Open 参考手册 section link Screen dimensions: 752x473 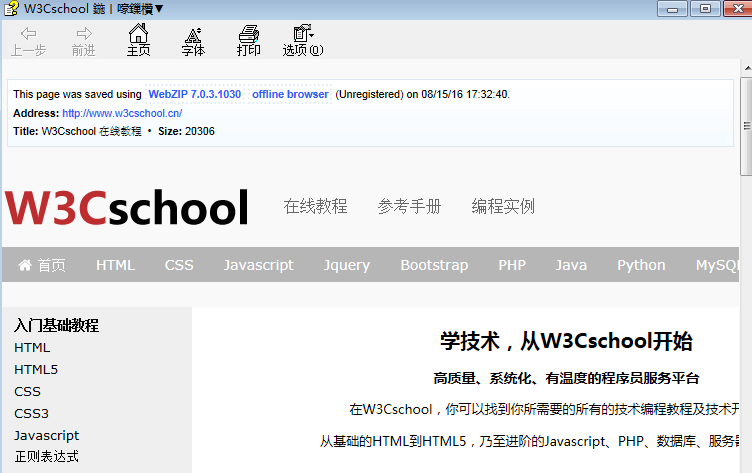point(409,206)
